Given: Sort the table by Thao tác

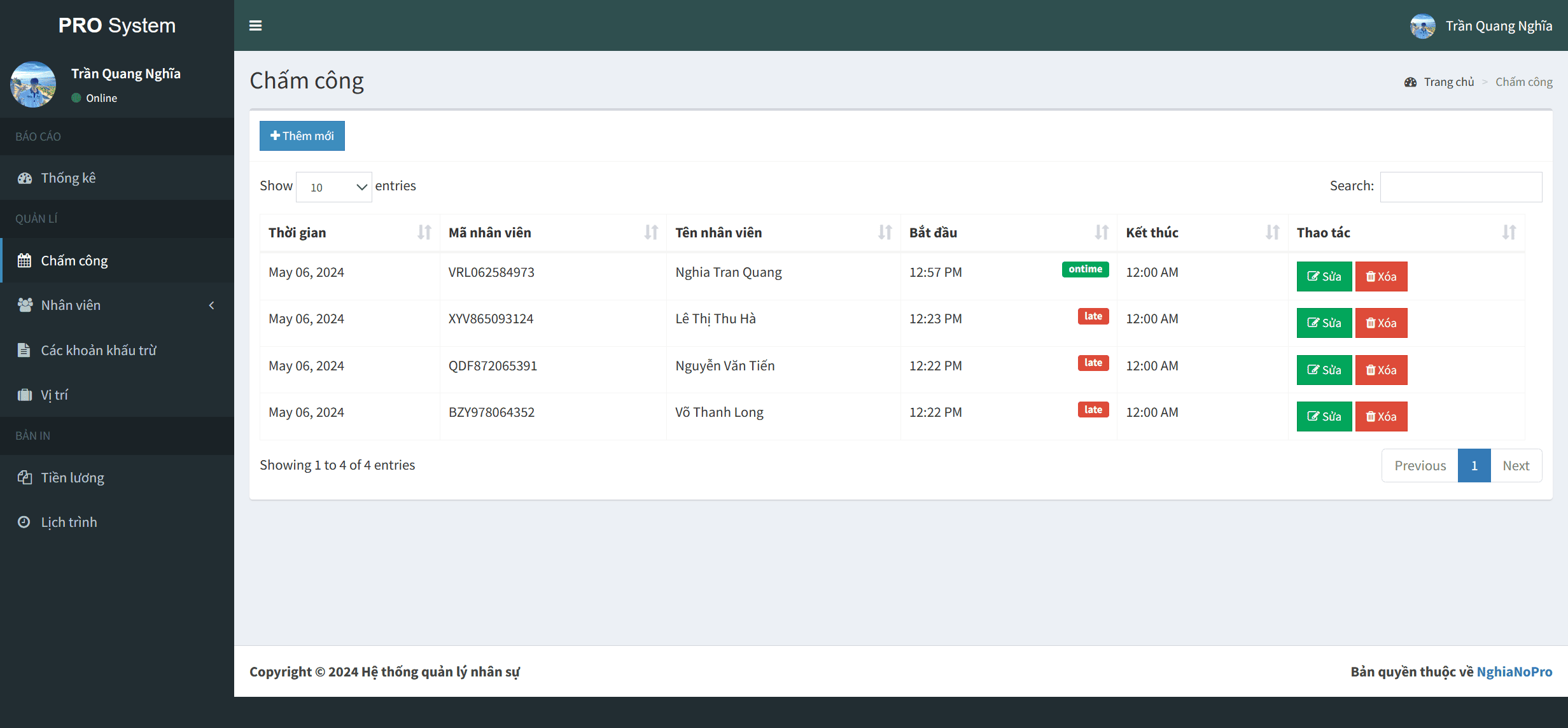Looking at the screenshot, I should tap(1406, 233).
